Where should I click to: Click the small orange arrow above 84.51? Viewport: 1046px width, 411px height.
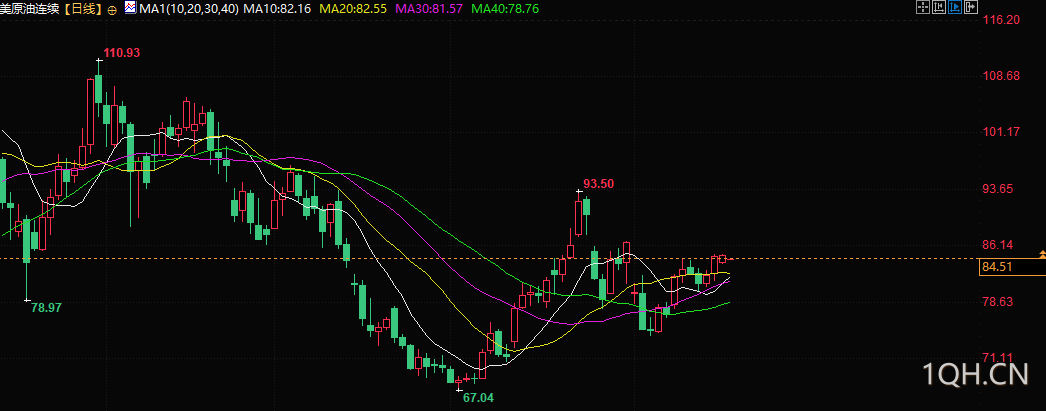1042,254
